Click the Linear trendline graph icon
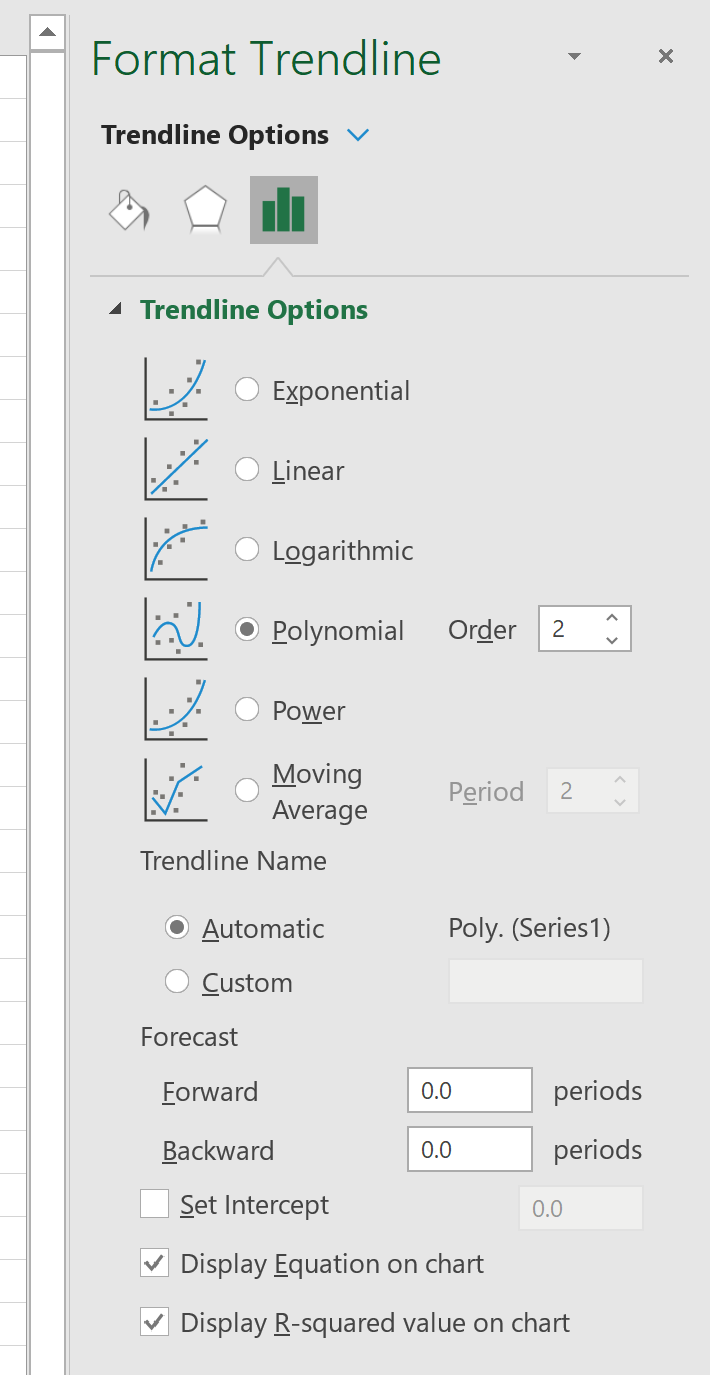Image resolution: width=710 pixels, height=1375 pixels. 176,470
